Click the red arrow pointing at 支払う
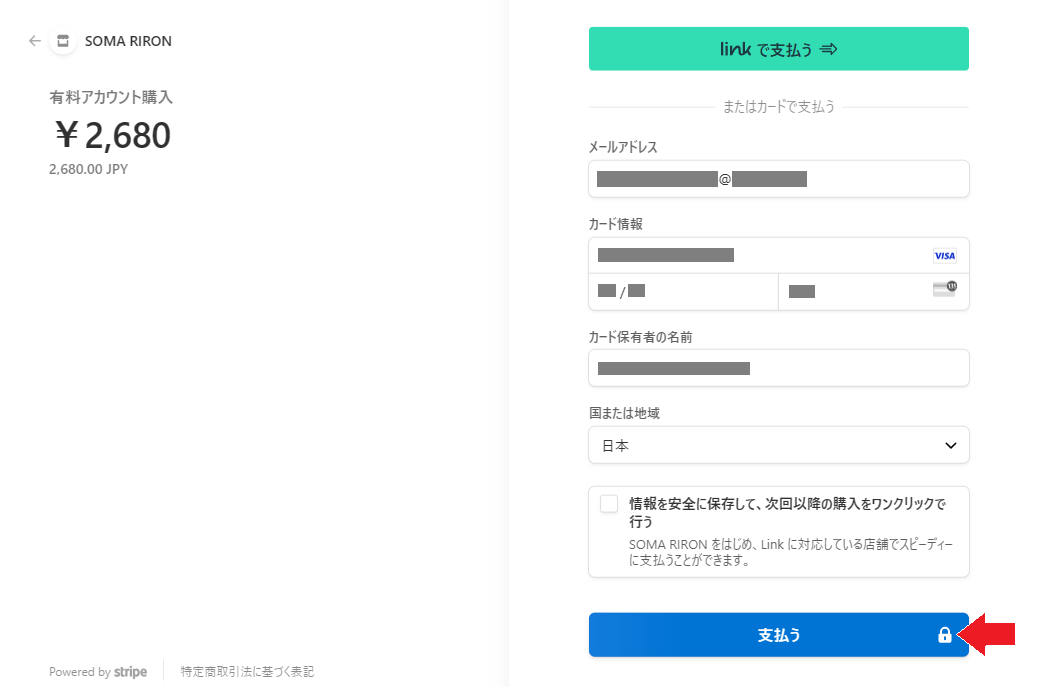 click(x=988, y=635)
